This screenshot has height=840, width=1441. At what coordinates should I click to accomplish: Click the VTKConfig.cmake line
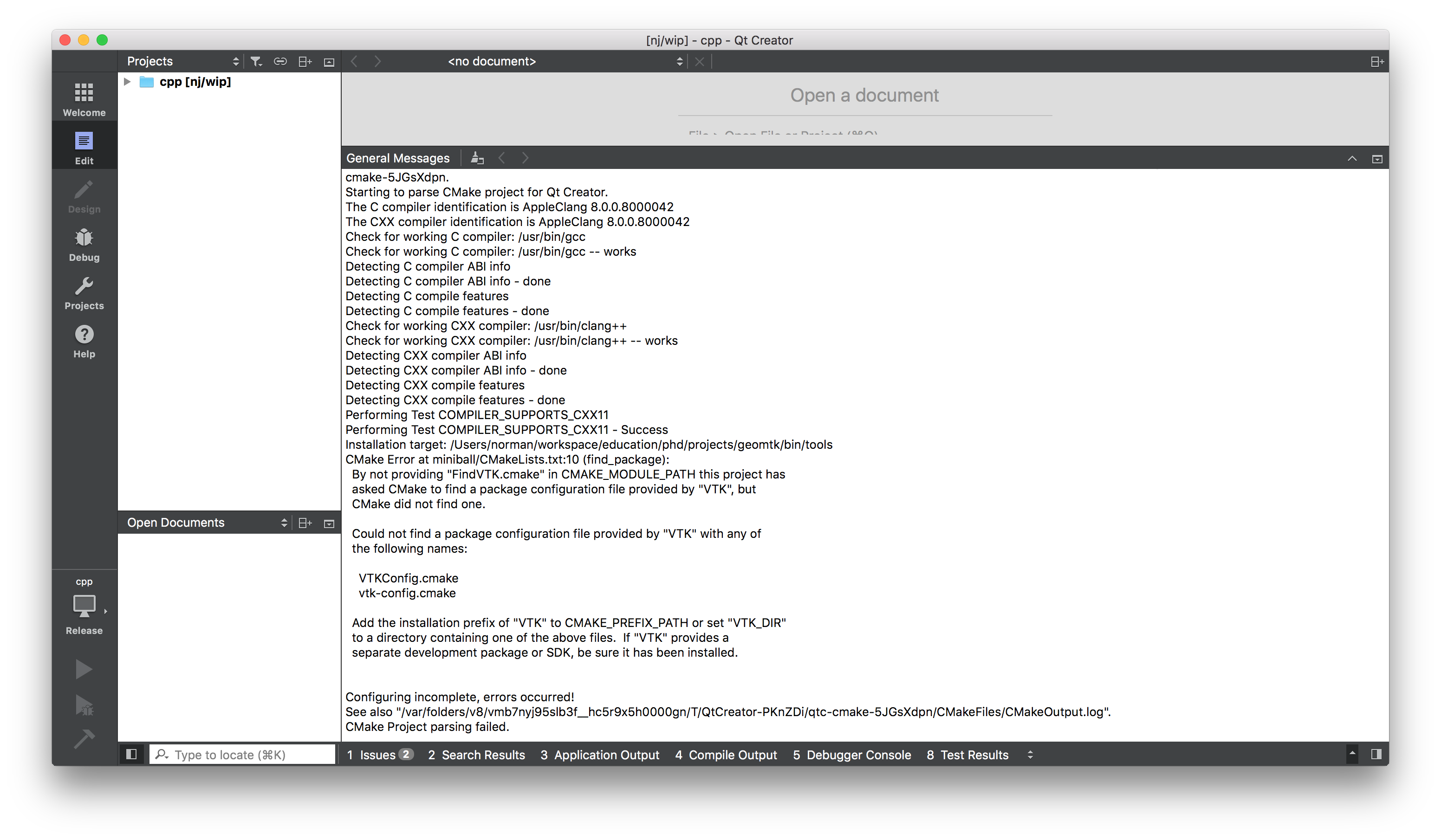[408, 578]
